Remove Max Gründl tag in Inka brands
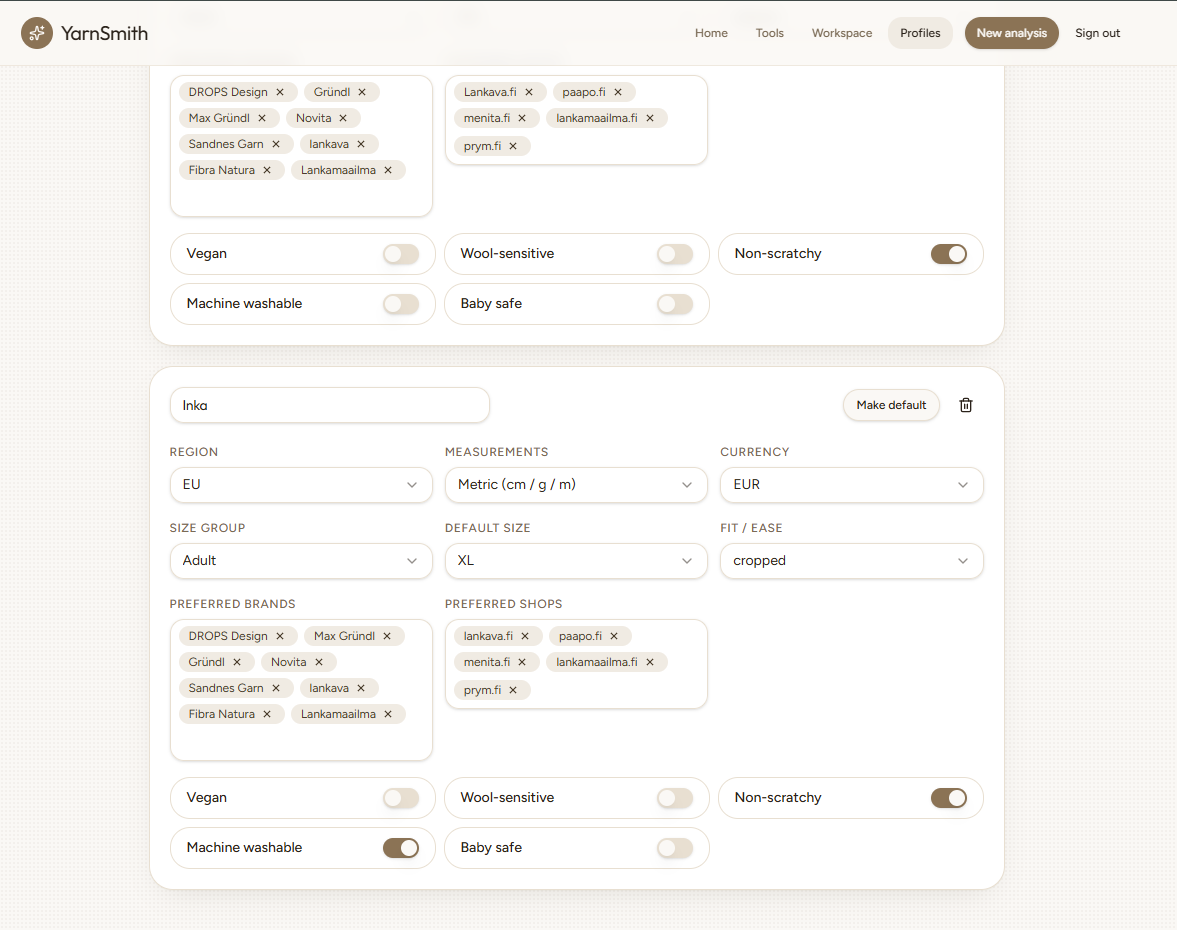Viewport: 1177px width, 930px height. (x=387, y=637)
